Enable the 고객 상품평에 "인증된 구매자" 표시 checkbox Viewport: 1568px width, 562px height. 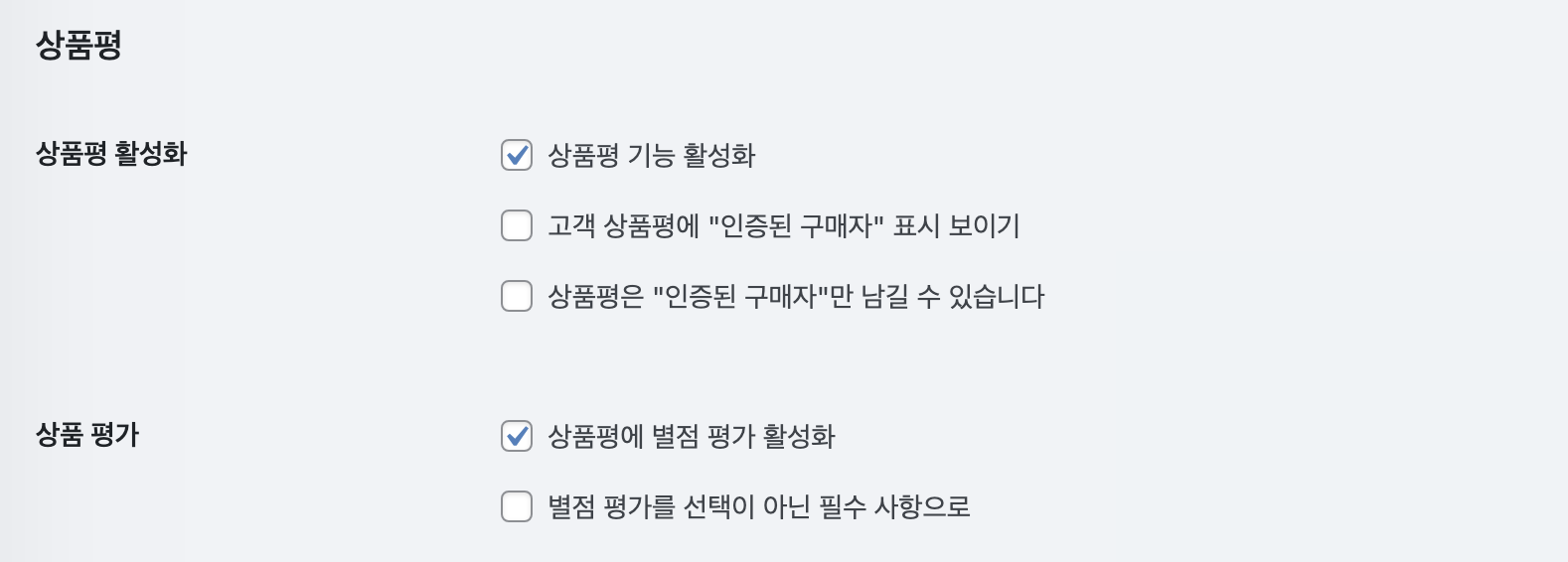(x=517, y=225)
